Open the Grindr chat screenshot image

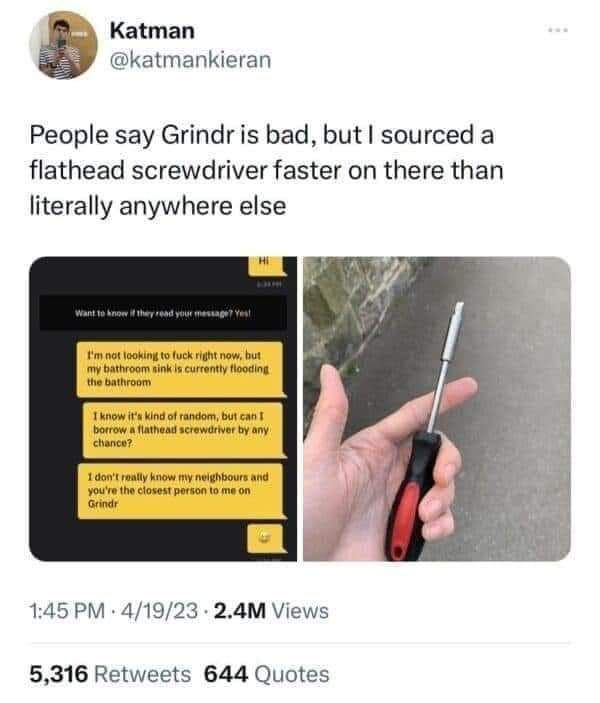point(163,408)
